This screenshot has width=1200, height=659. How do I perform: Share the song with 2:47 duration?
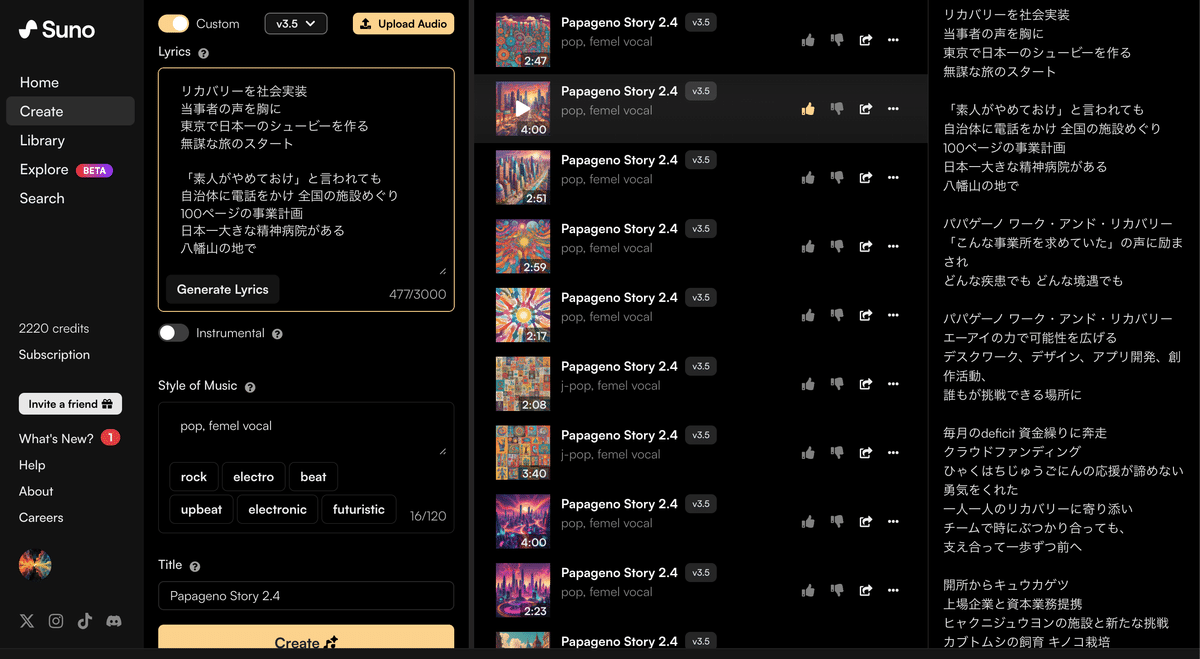(866, 40)
